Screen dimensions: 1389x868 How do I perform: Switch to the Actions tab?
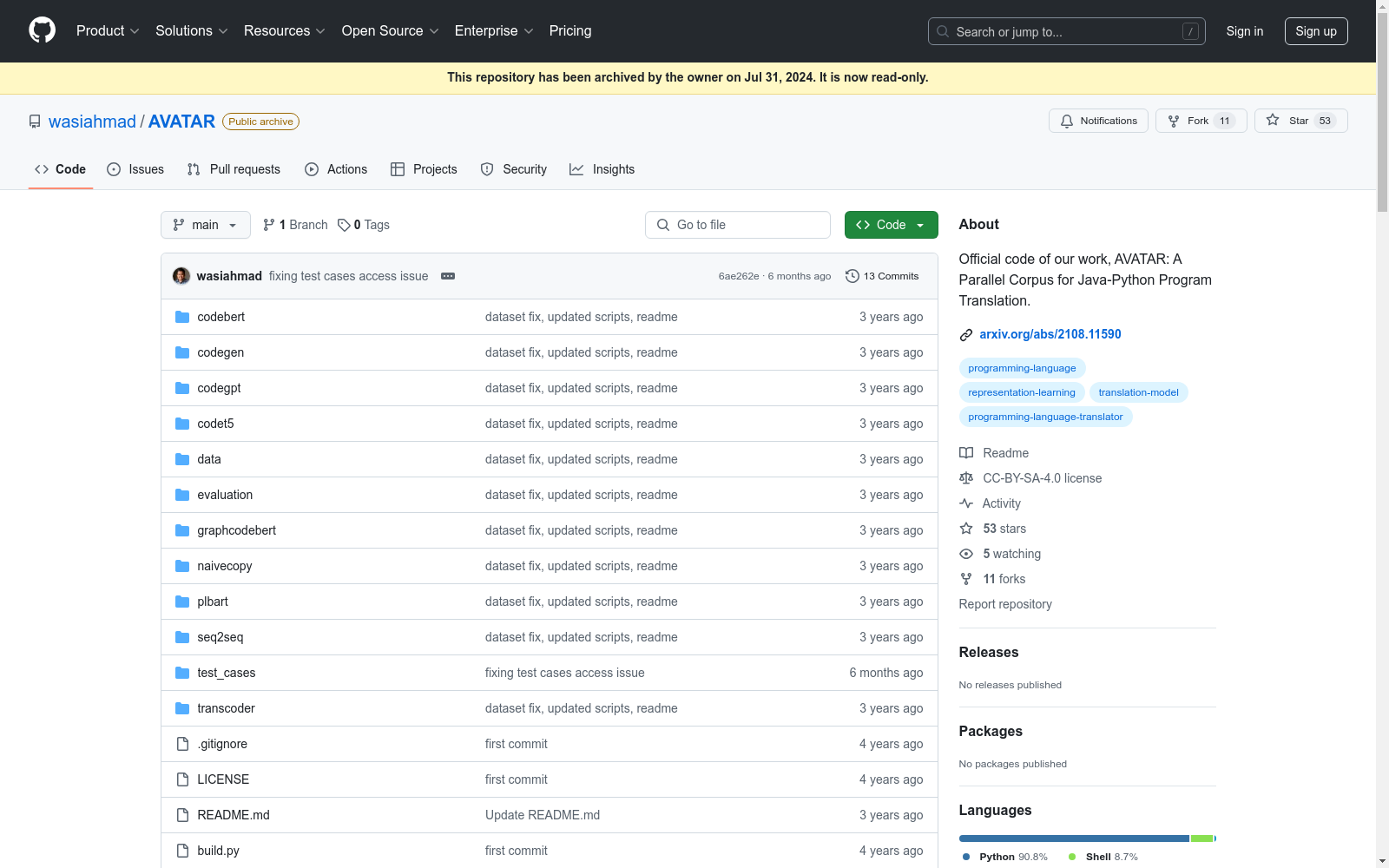click(336, 169)
